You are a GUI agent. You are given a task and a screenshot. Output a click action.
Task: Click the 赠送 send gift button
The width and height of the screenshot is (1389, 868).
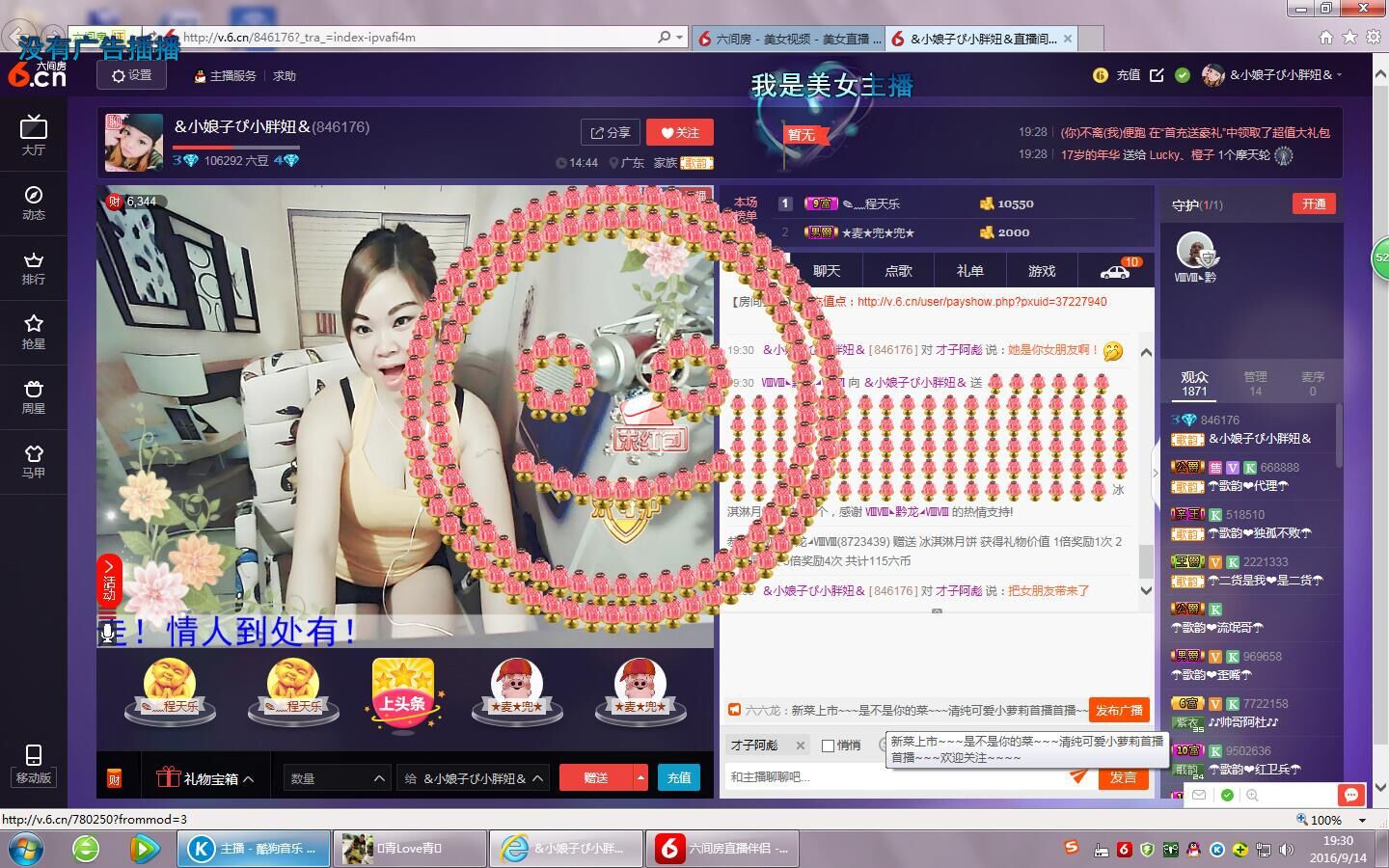(596, 778)
